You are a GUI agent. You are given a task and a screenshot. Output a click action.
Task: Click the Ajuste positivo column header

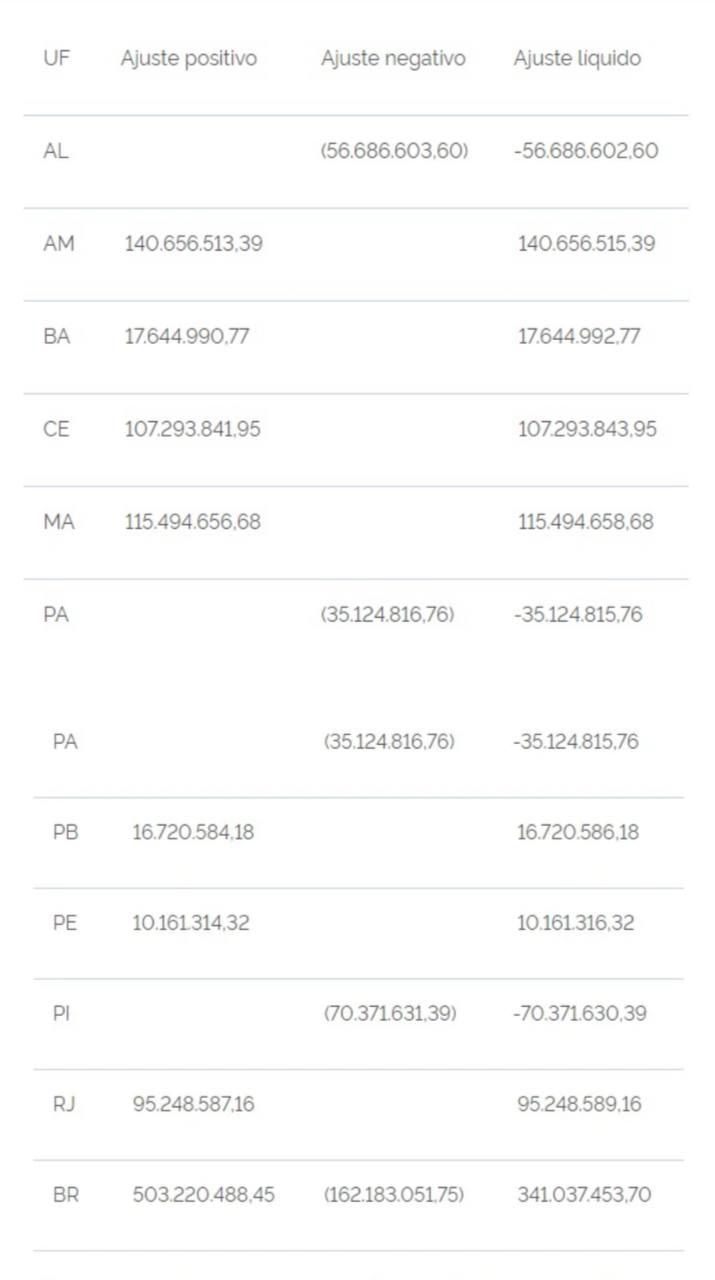tap(188, 58)
